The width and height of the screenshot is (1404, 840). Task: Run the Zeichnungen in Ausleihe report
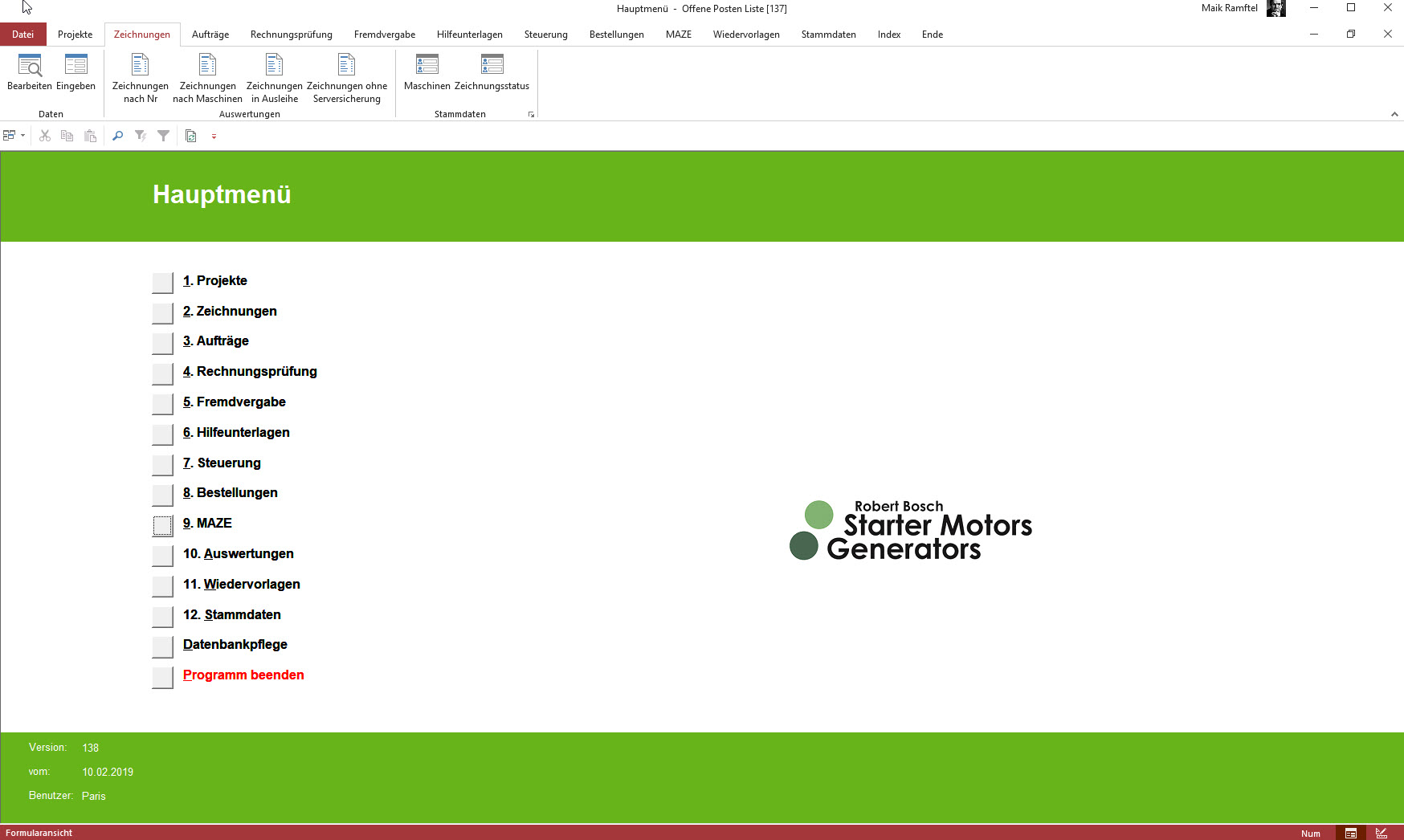(x=275, y=79)
